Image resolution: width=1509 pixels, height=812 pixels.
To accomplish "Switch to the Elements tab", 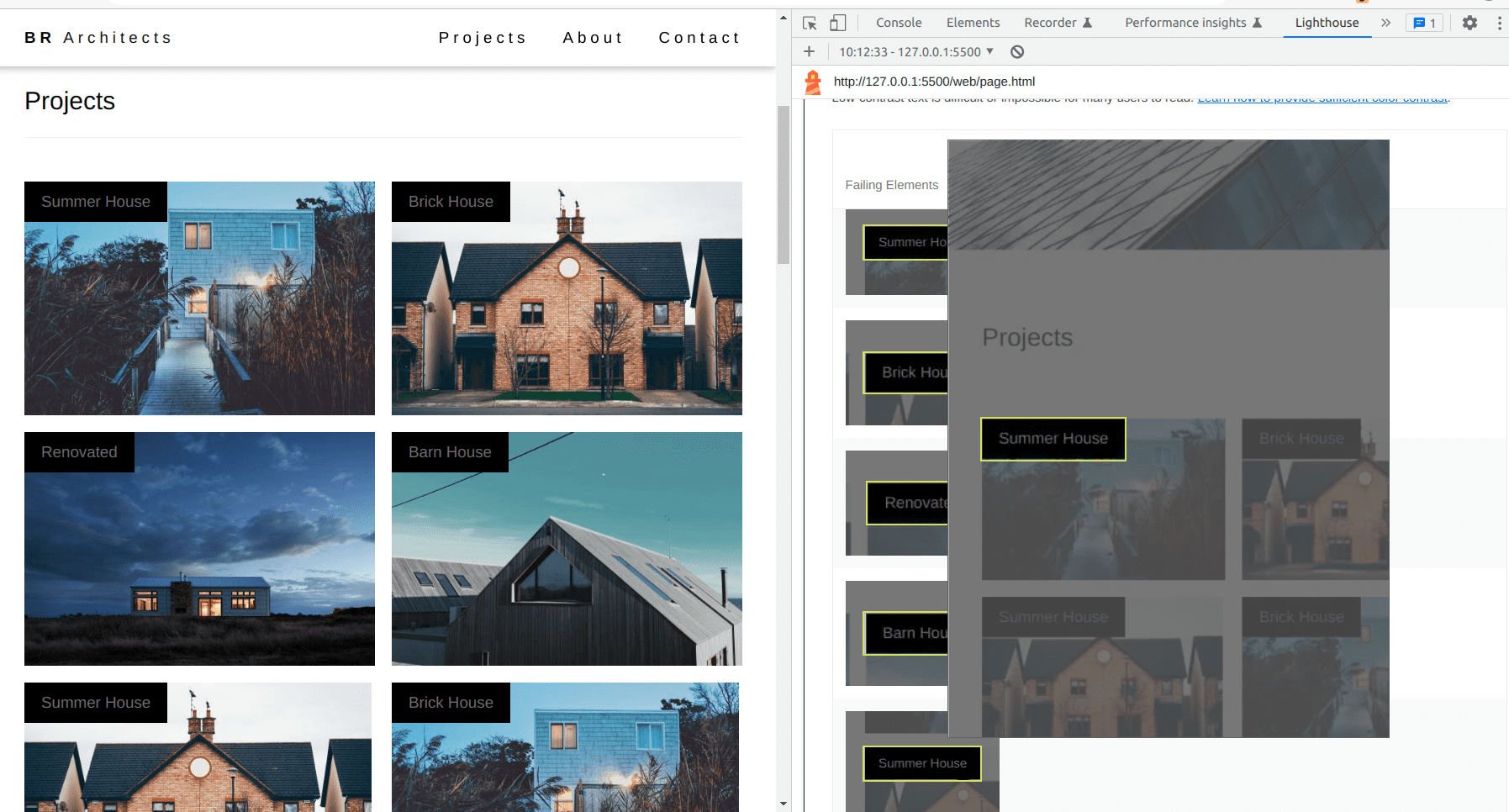I will [x=973, y=24].
